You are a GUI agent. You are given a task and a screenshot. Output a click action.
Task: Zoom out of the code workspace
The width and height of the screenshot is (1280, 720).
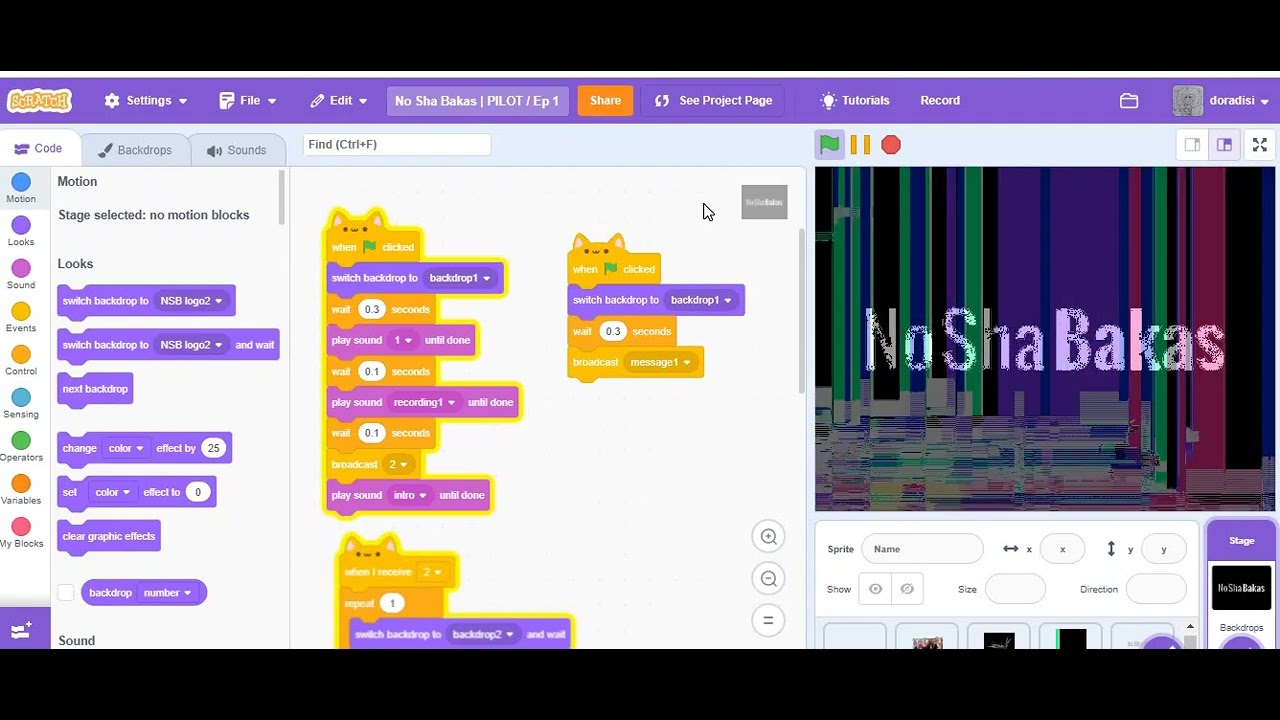click(x=768, y=578)
